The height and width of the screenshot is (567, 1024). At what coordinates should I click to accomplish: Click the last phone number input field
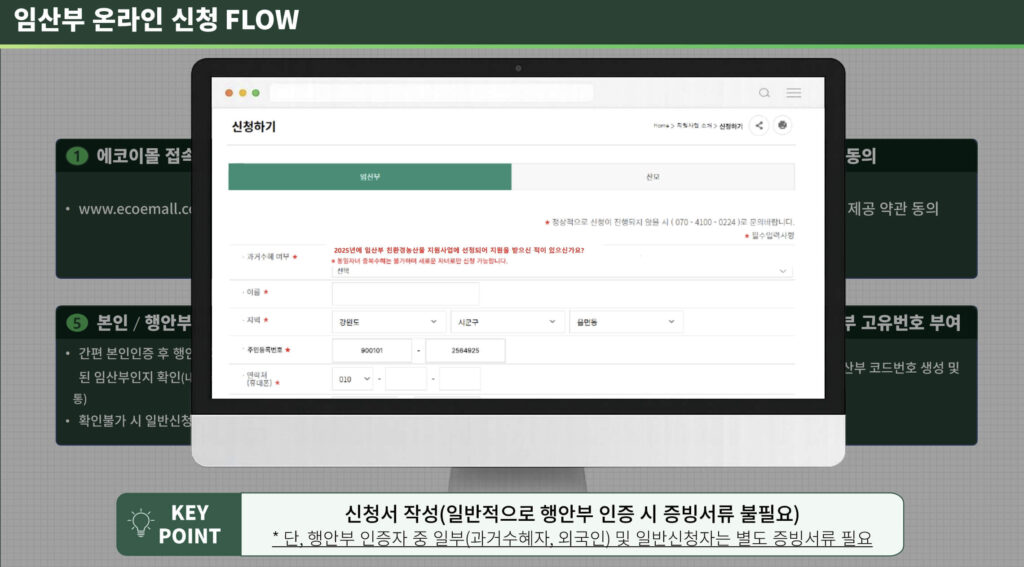(460, 379)
